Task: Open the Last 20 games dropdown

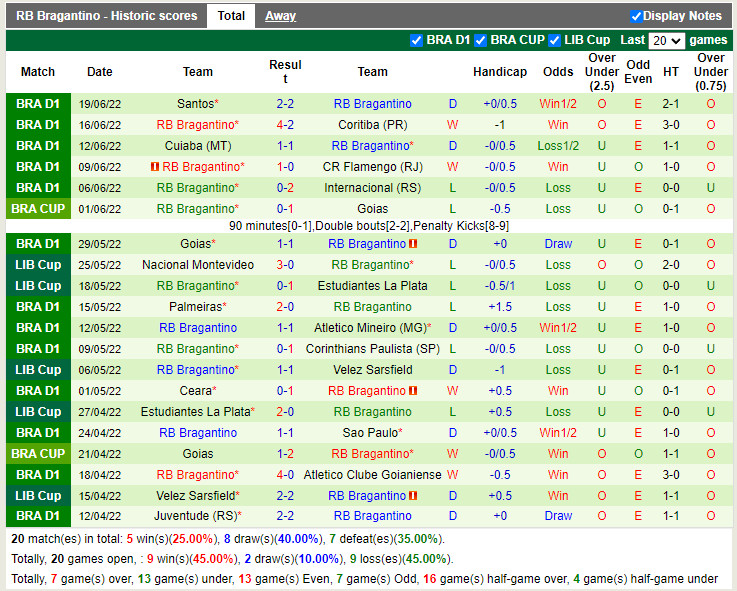Action: pyautogui.click(x=666, y=41)
